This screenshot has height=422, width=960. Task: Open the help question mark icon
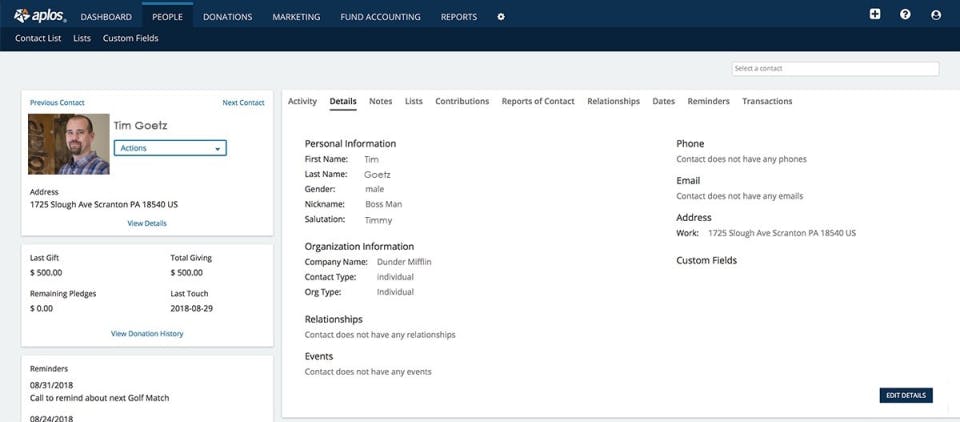(x=905, y=15)
